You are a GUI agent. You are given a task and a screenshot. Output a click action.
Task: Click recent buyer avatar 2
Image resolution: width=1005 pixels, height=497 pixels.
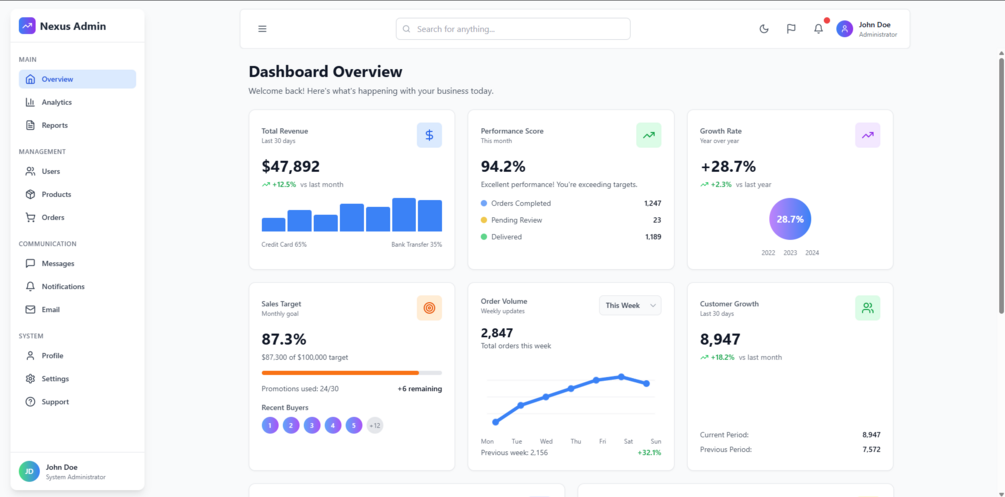point(291,425)
